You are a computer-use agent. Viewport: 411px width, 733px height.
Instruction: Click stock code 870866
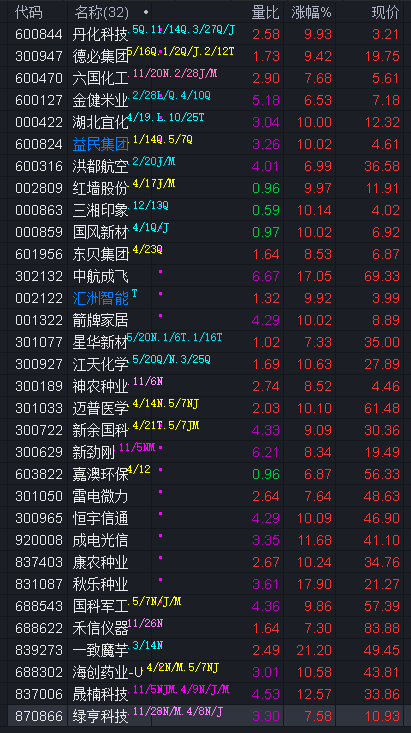pyautogui.click(x=39, y=715)
